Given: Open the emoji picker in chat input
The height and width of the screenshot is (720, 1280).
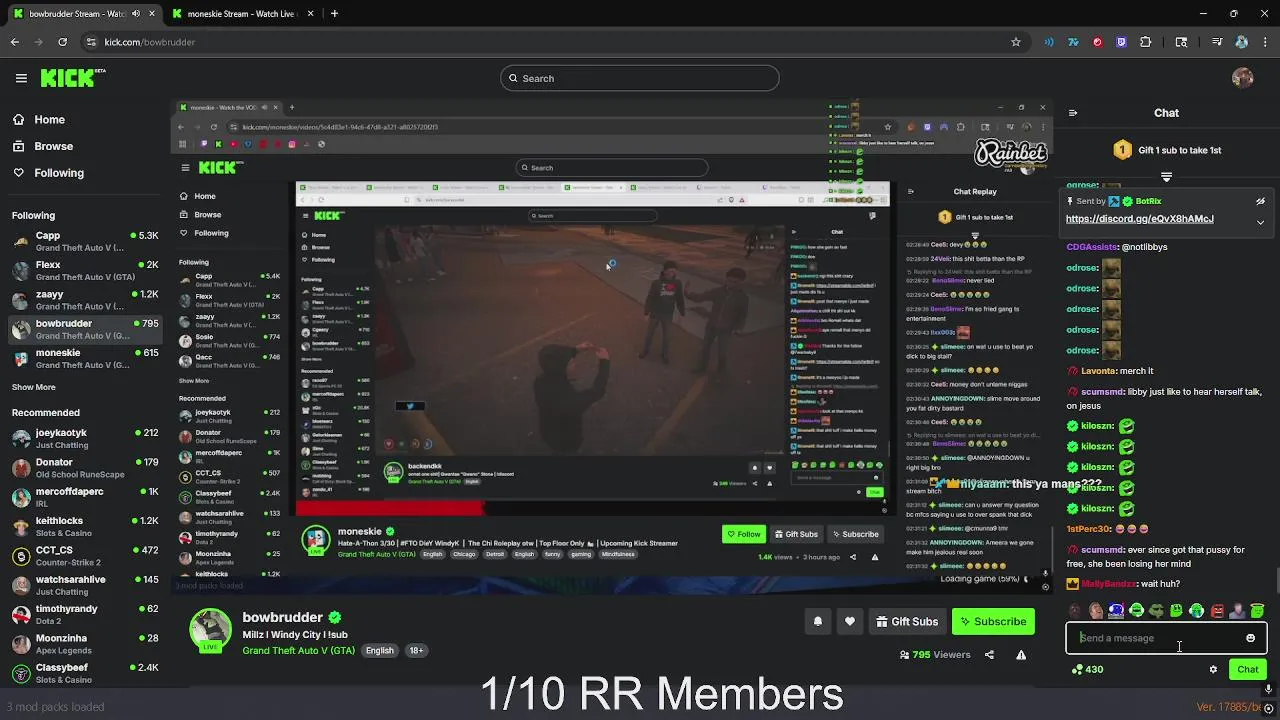Looking at the screenshot, I should (x=1250, y=638).
